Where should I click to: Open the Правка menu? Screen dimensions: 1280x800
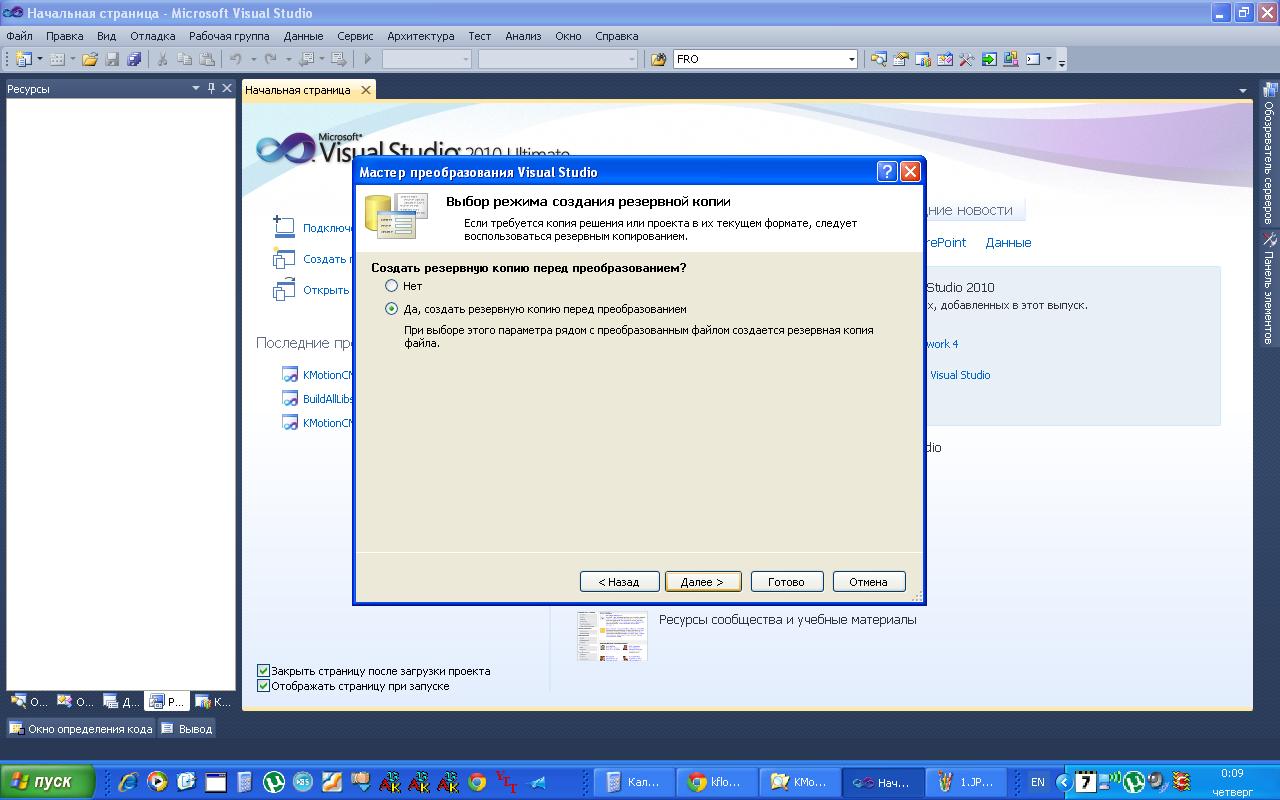64,36
